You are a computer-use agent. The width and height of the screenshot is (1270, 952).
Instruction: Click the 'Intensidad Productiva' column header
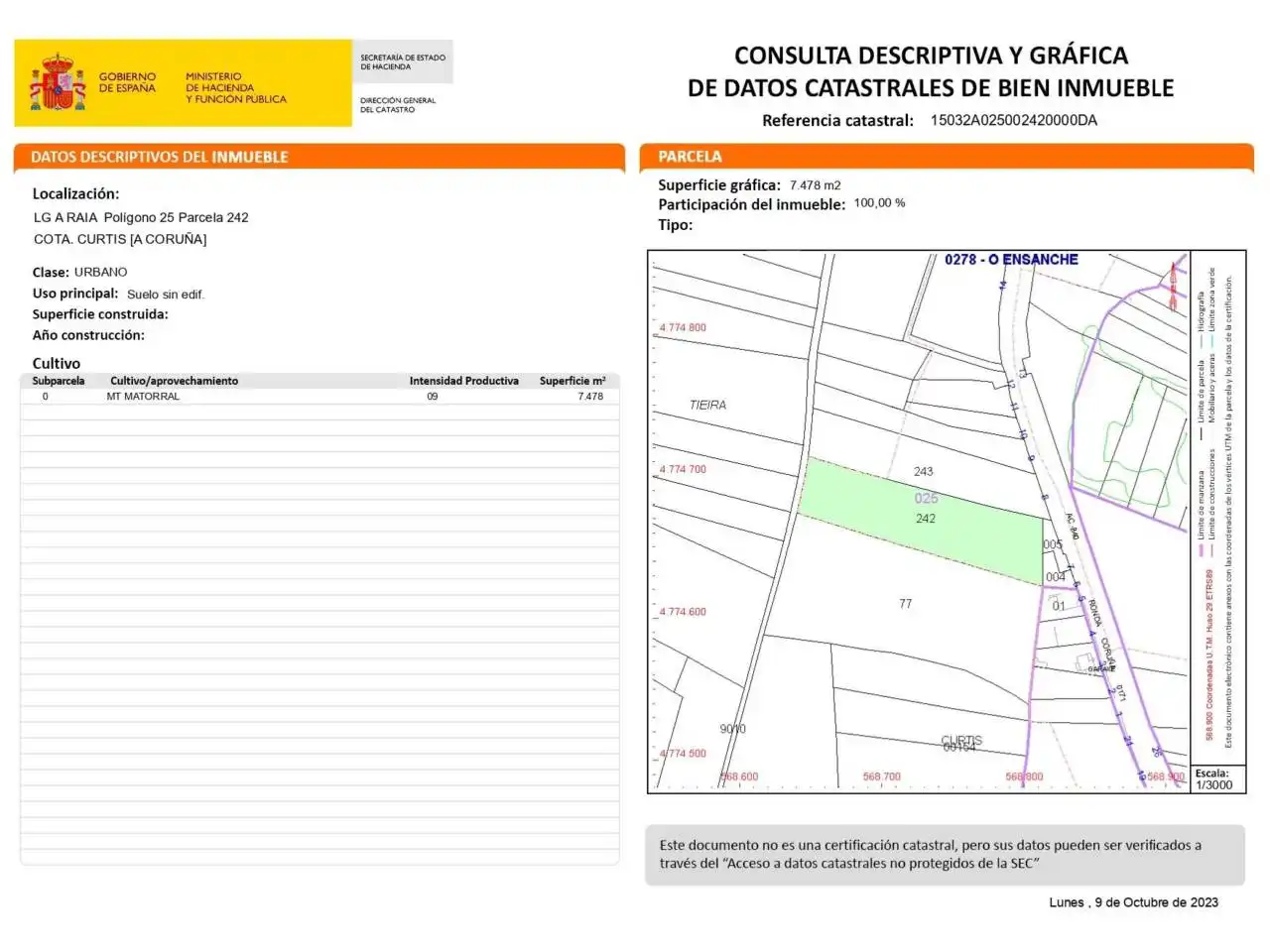pyautogui.click(x=464, y=381)
